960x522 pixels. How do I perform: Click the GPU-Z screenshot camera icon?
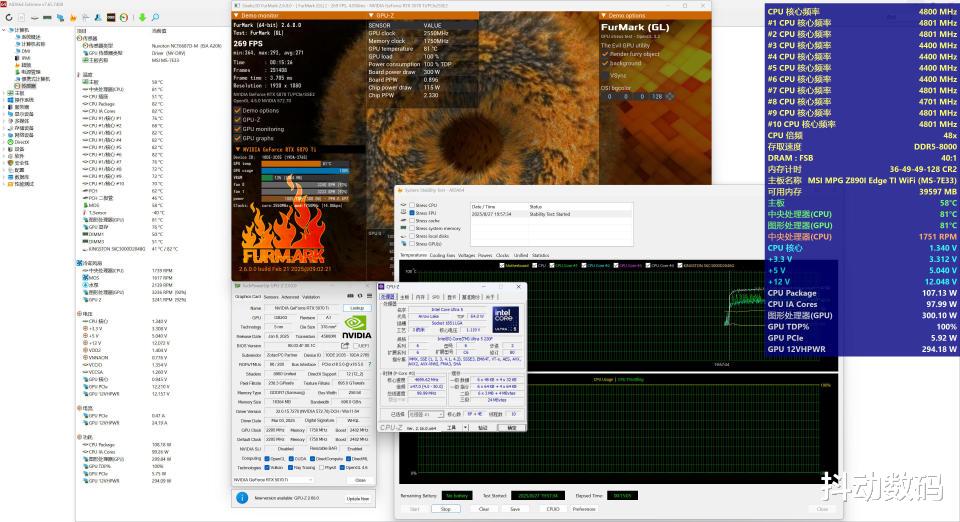pyautogui.click(x=350, y=296)
